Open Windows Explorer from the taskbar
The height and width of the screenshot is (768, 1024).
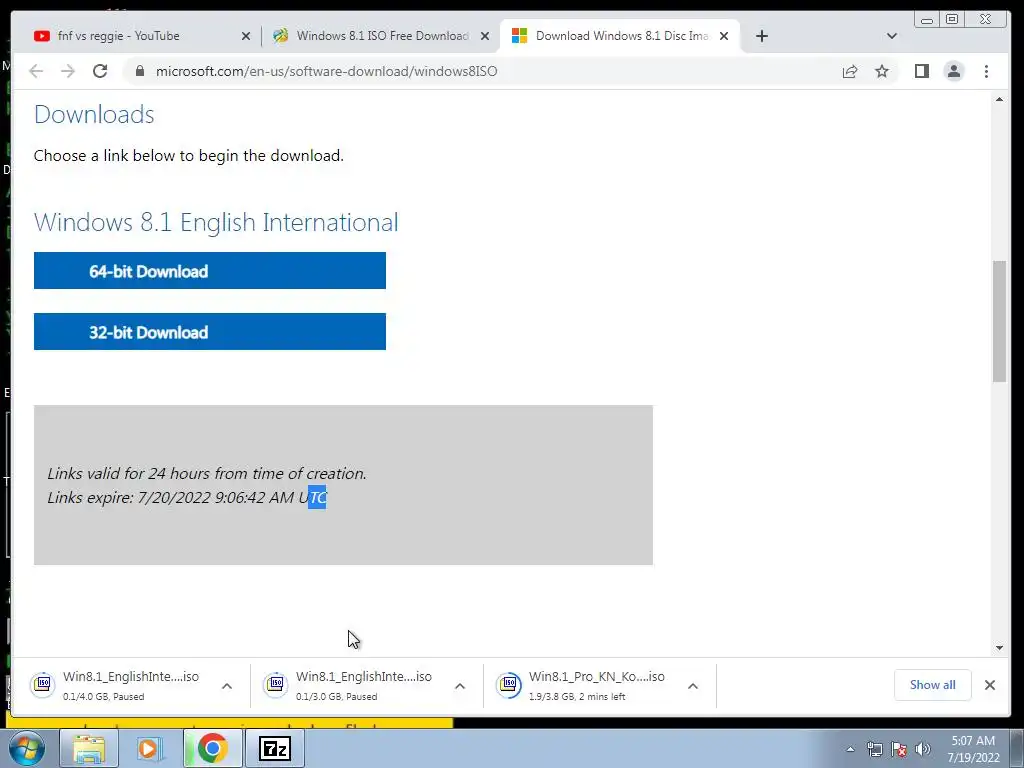[89, 748]
